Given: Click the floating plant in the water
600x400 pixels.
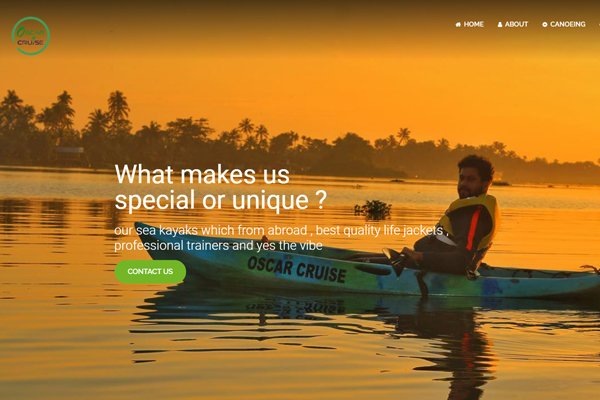Looking at the screenshot, I should point(373,209).
